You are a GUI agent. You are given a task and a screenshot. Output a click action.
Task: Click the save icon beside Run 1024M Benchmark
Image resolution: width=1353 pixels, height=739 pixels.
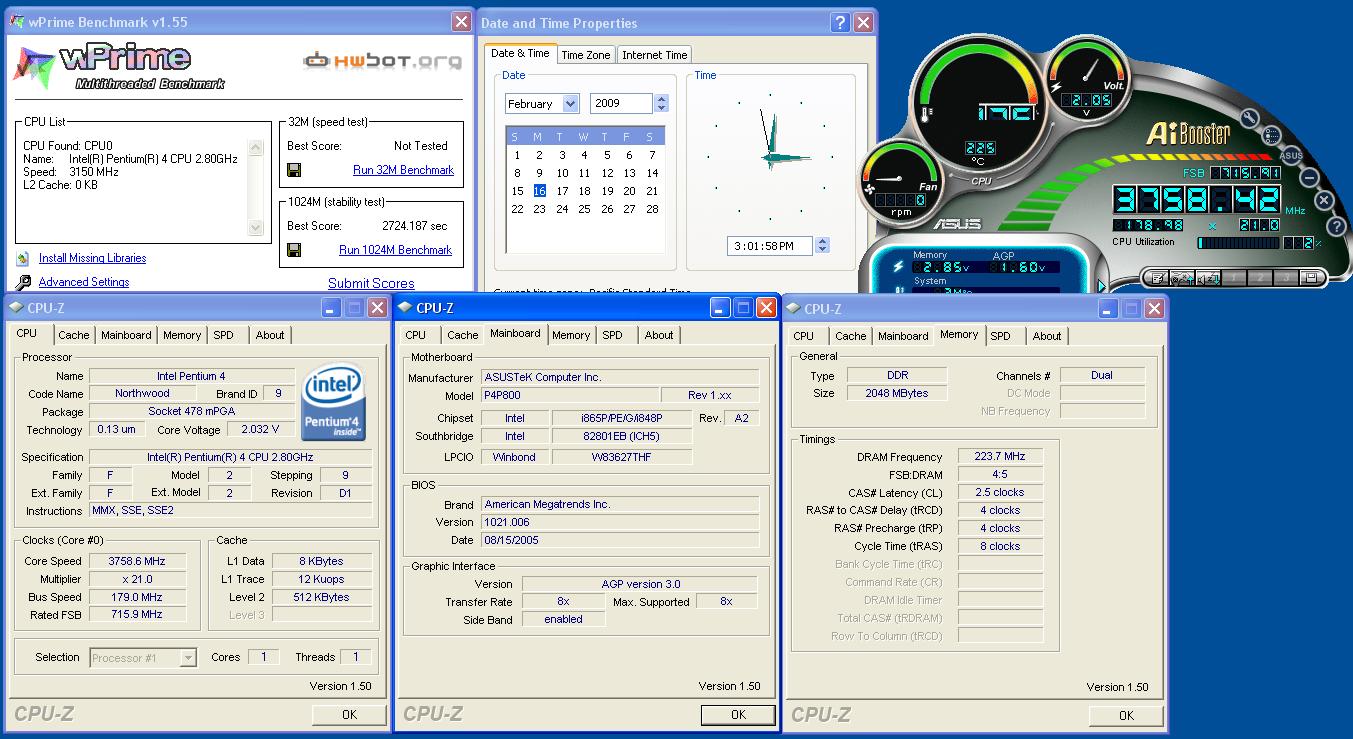(294, 251)
